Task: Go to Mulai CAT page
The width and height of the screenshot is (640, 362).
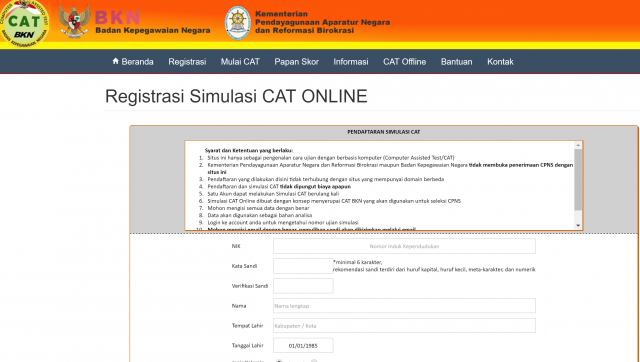Action: point(240,62)
